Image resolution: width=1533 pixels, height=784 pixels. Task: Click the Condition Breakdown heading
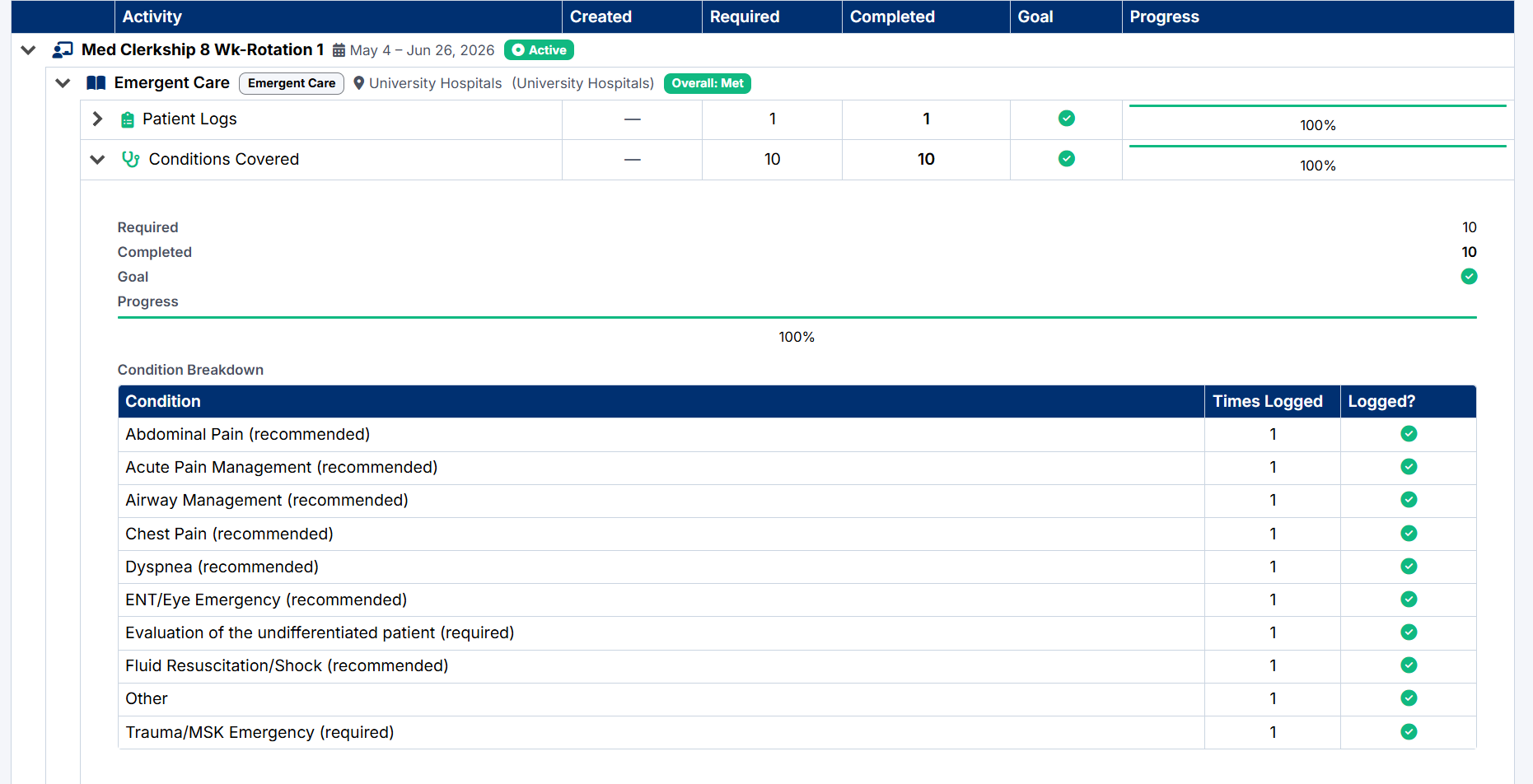pos(190,370)
